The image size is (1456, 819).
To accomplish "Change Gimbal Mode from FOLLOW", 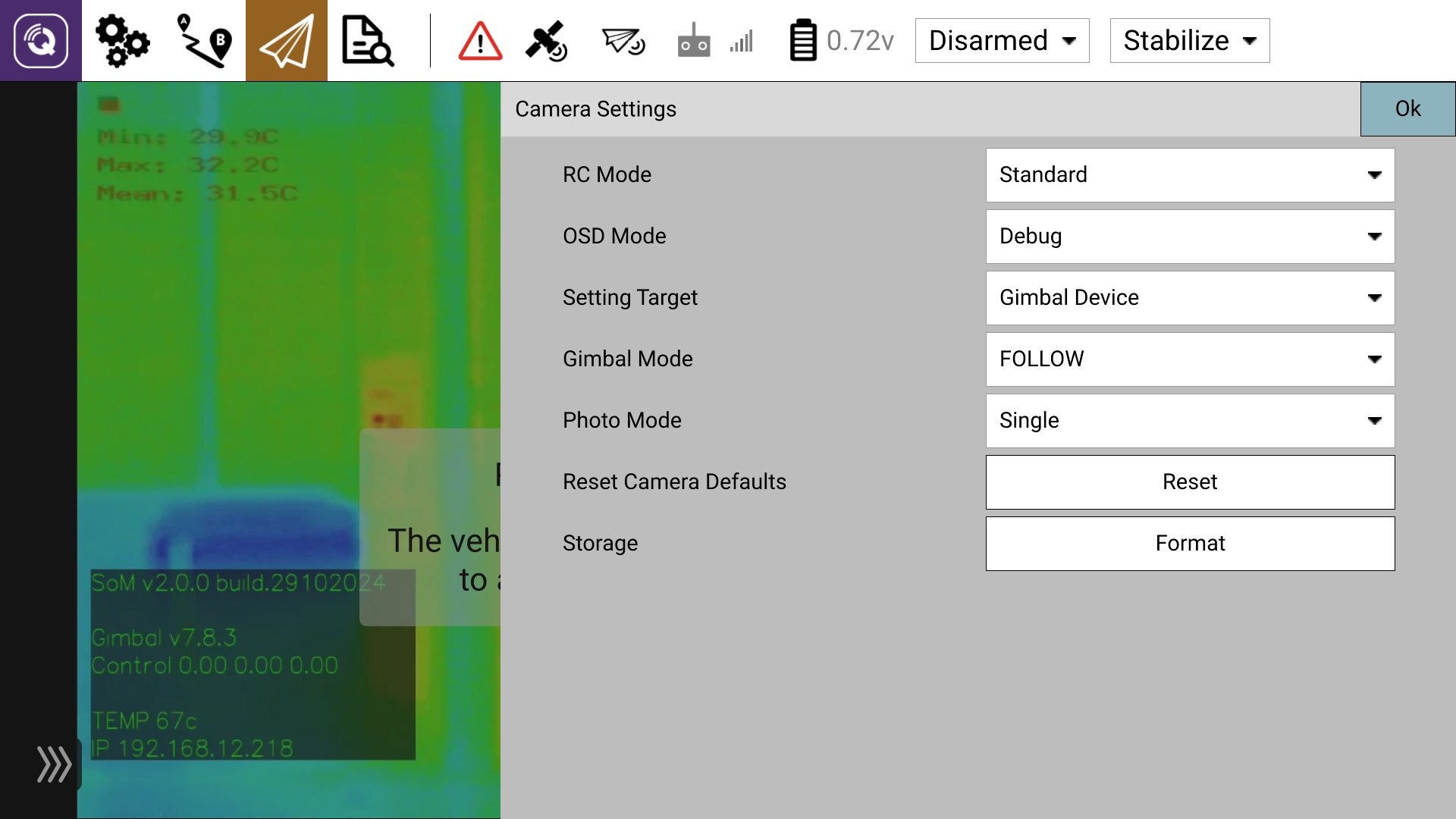I will tap(1190, 359).
